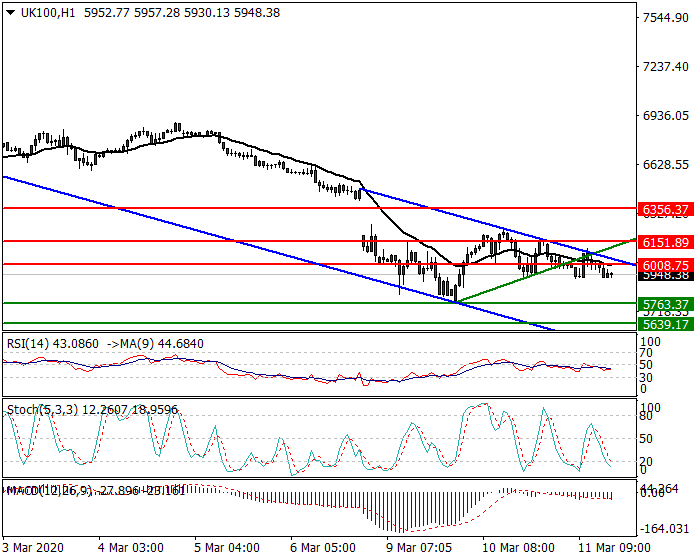Screen dimensions: 700x560
Task: Click the MACD(12,26,9) indicator label
Action: point(96,491)
